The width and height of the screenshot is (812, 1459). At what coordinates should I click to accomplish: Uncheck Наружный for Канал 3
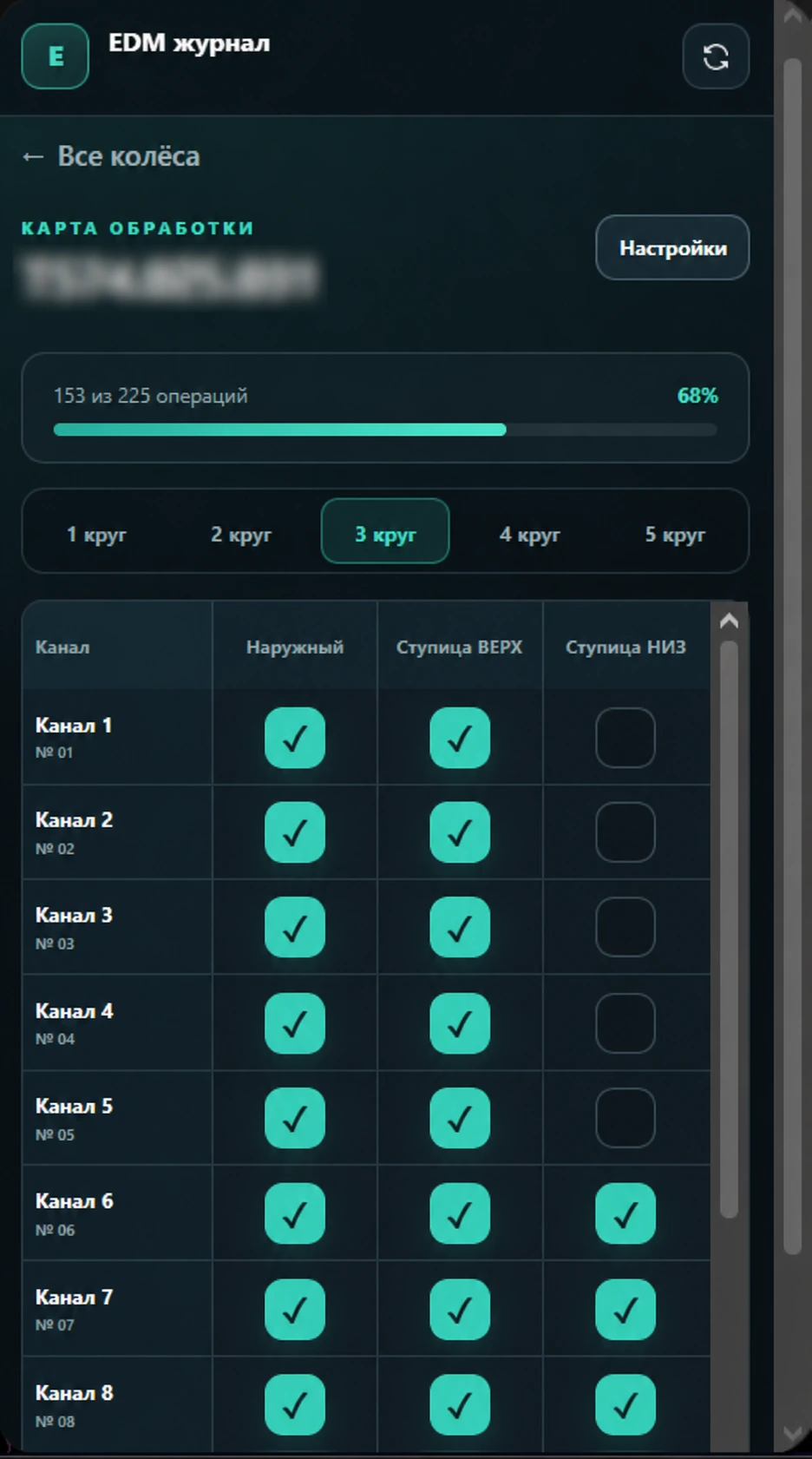click(x=295, y=927)
